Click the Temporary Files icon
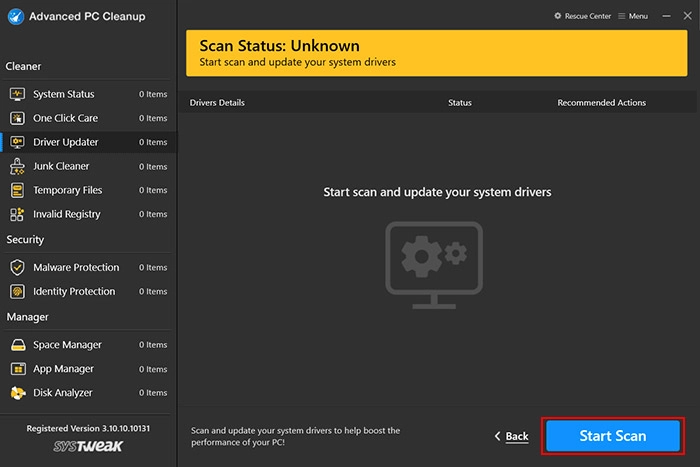The height and width of the screenshot is (467, 700). pos(17,190)
